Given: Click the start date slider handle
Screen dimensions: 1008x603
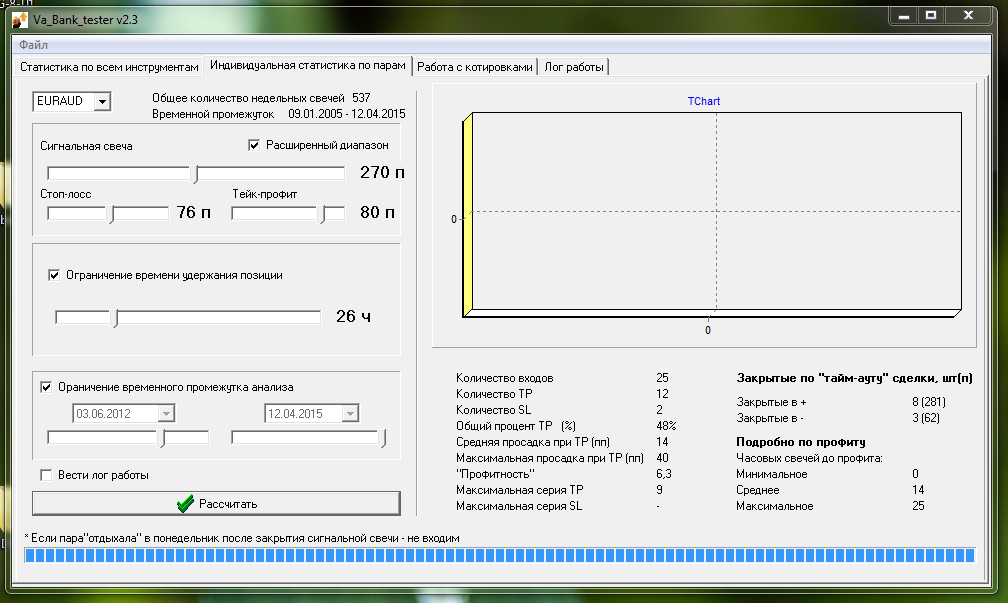Looking at the screenshot, I should click(x=163, y=439).
